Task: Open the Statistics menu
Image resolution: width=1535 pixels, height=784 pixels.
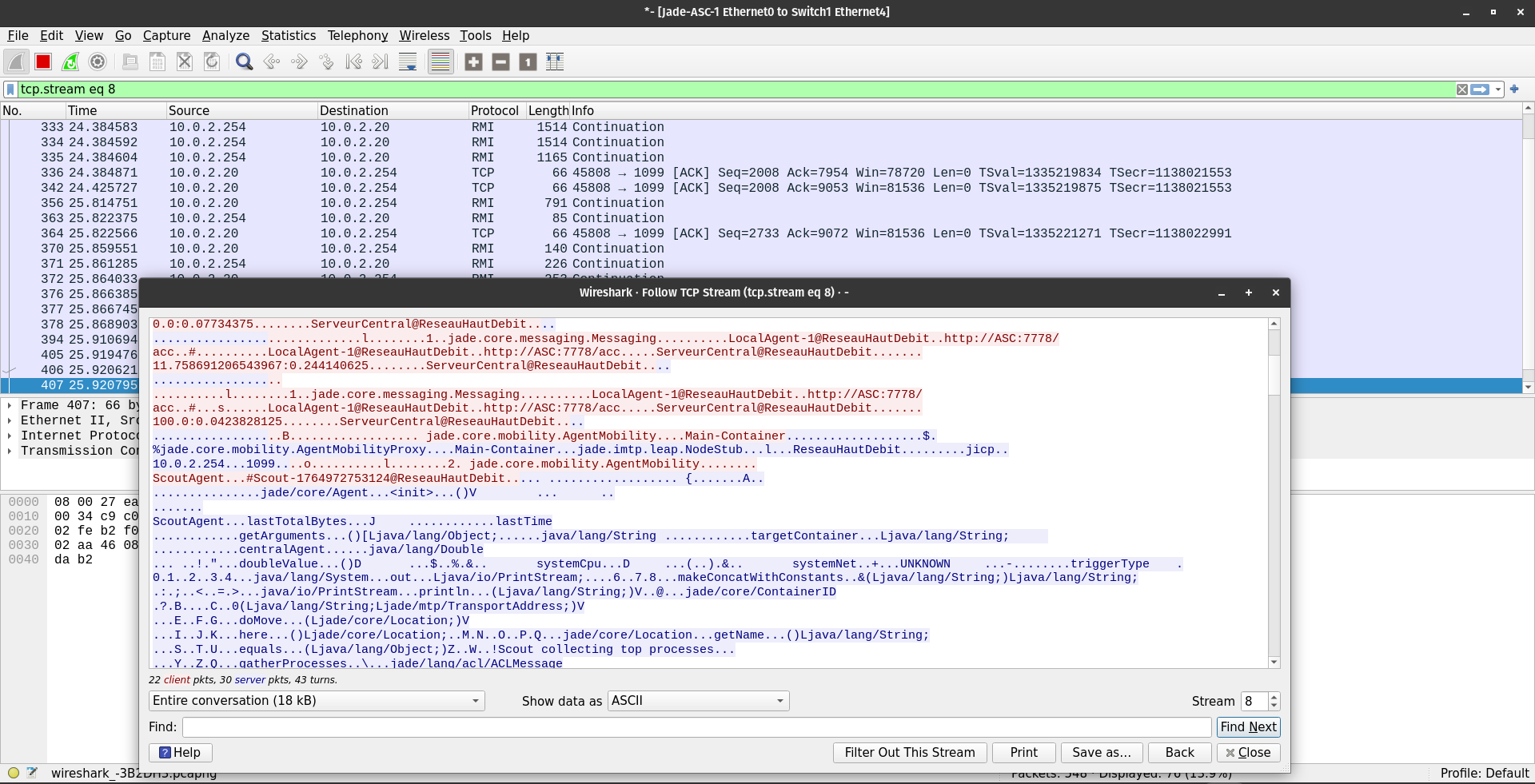Action: (288, 35)
